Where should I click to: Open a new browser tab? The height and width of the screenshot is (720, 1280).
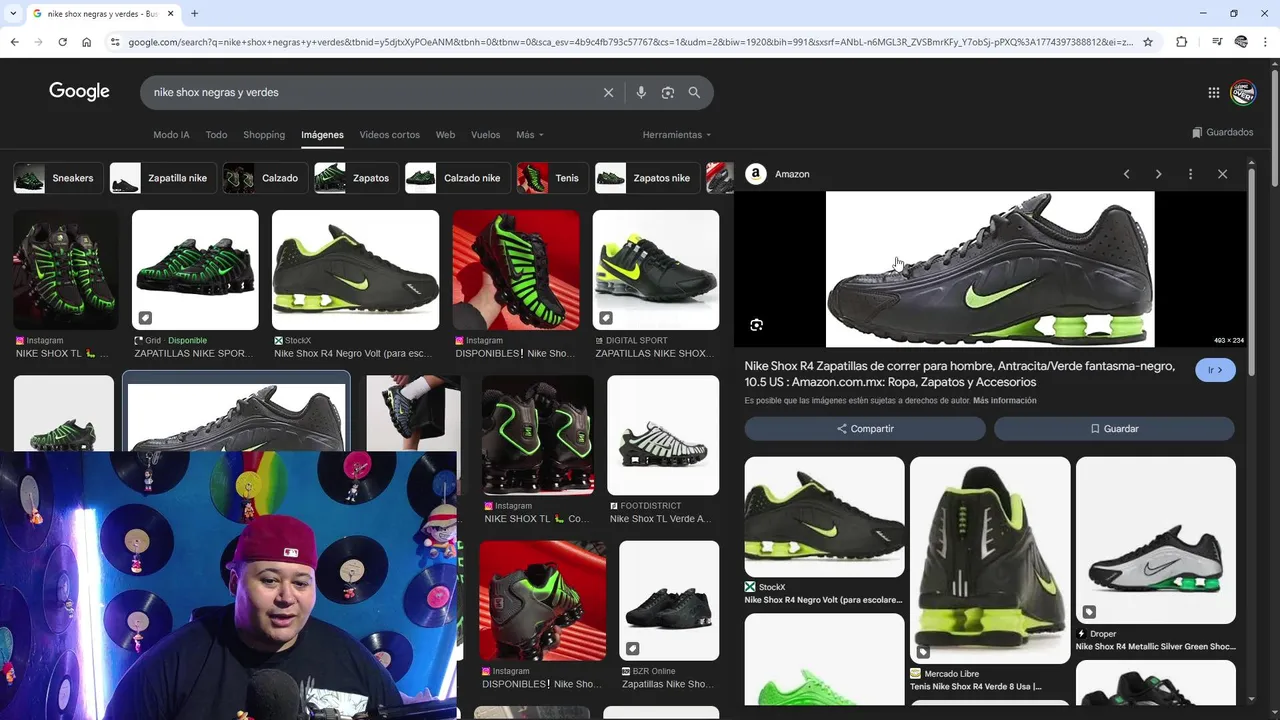point(194,14)
